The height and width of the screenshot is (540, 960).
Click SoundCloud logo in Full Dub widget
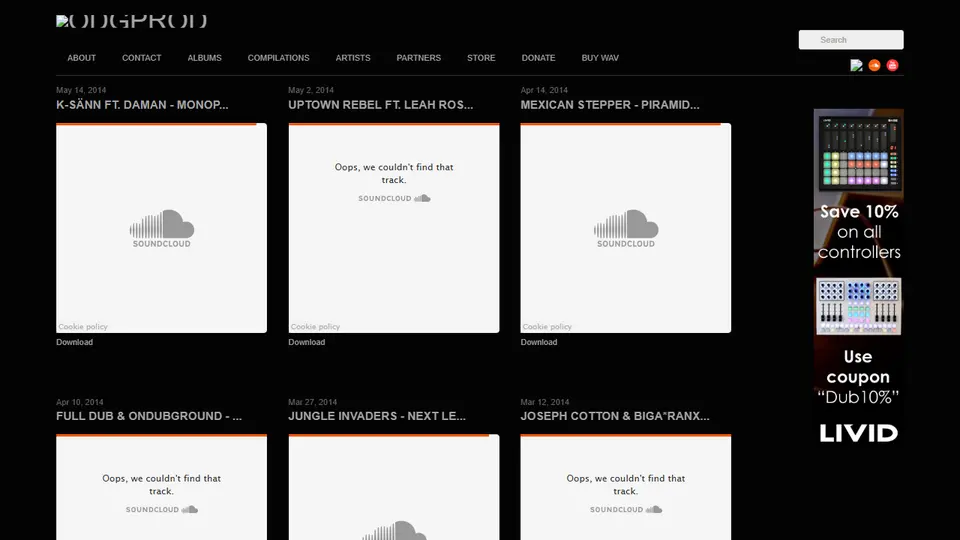pyautogui.click(x=162, y=509)
